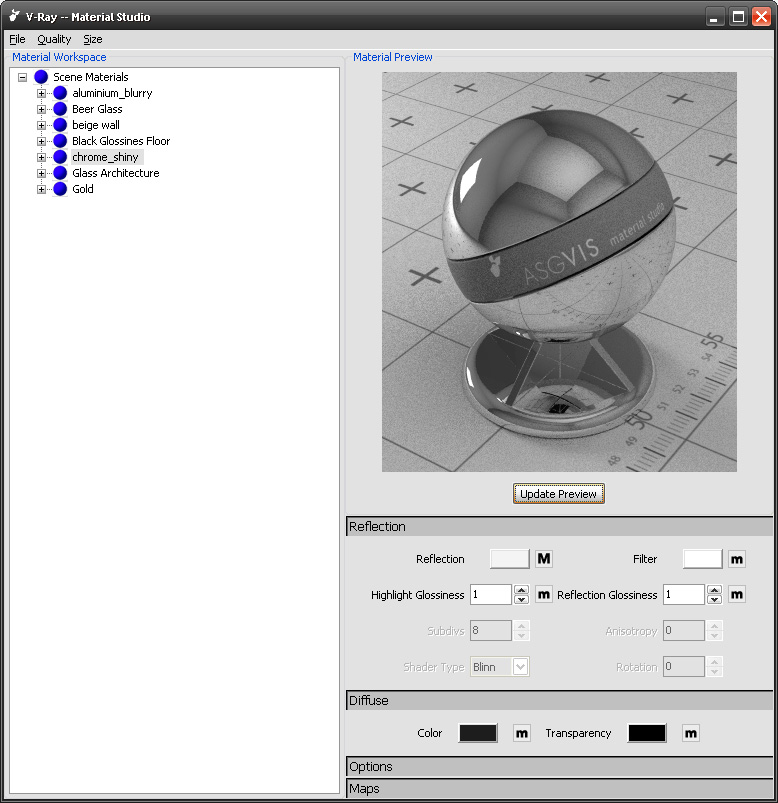This screenshot has height=803, width=778.
Task: Click the sphere icon next to beige wall
Action: [60, 125]
